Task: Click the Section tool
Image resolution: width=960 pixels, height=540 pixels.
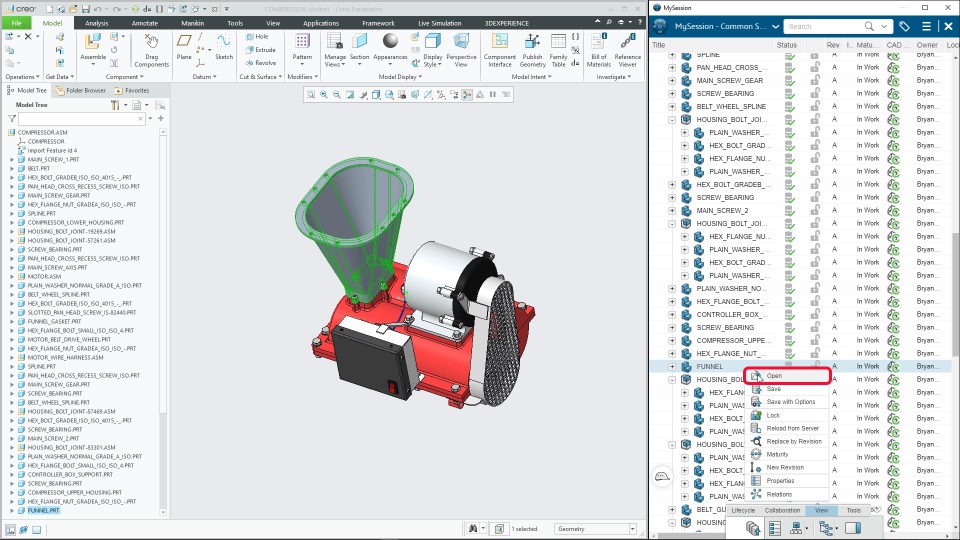Action: (x=359, y=47)
